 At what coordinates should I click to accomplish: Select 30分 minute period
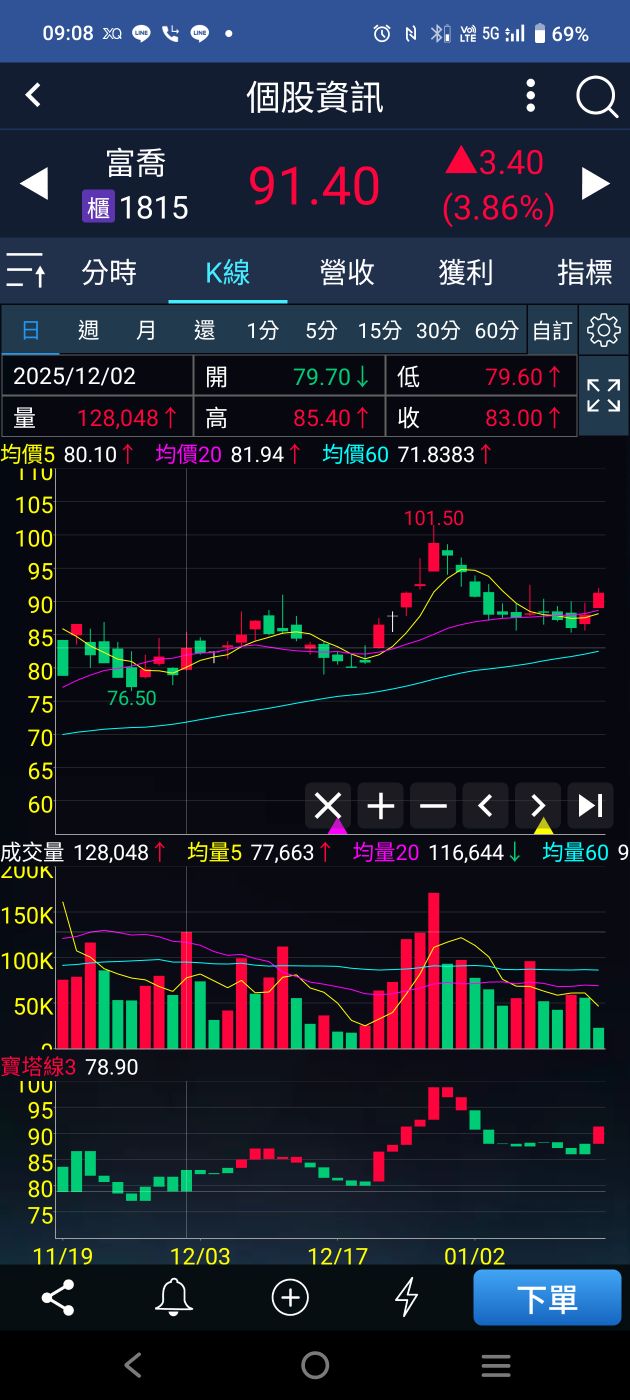pos(438,330)
